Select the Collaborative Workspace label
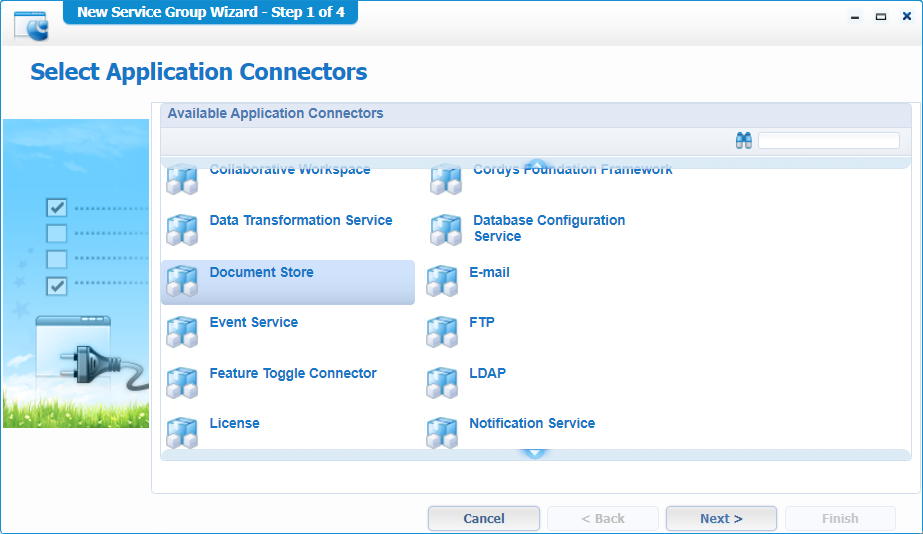923x534 pixels. coord(290,170)
